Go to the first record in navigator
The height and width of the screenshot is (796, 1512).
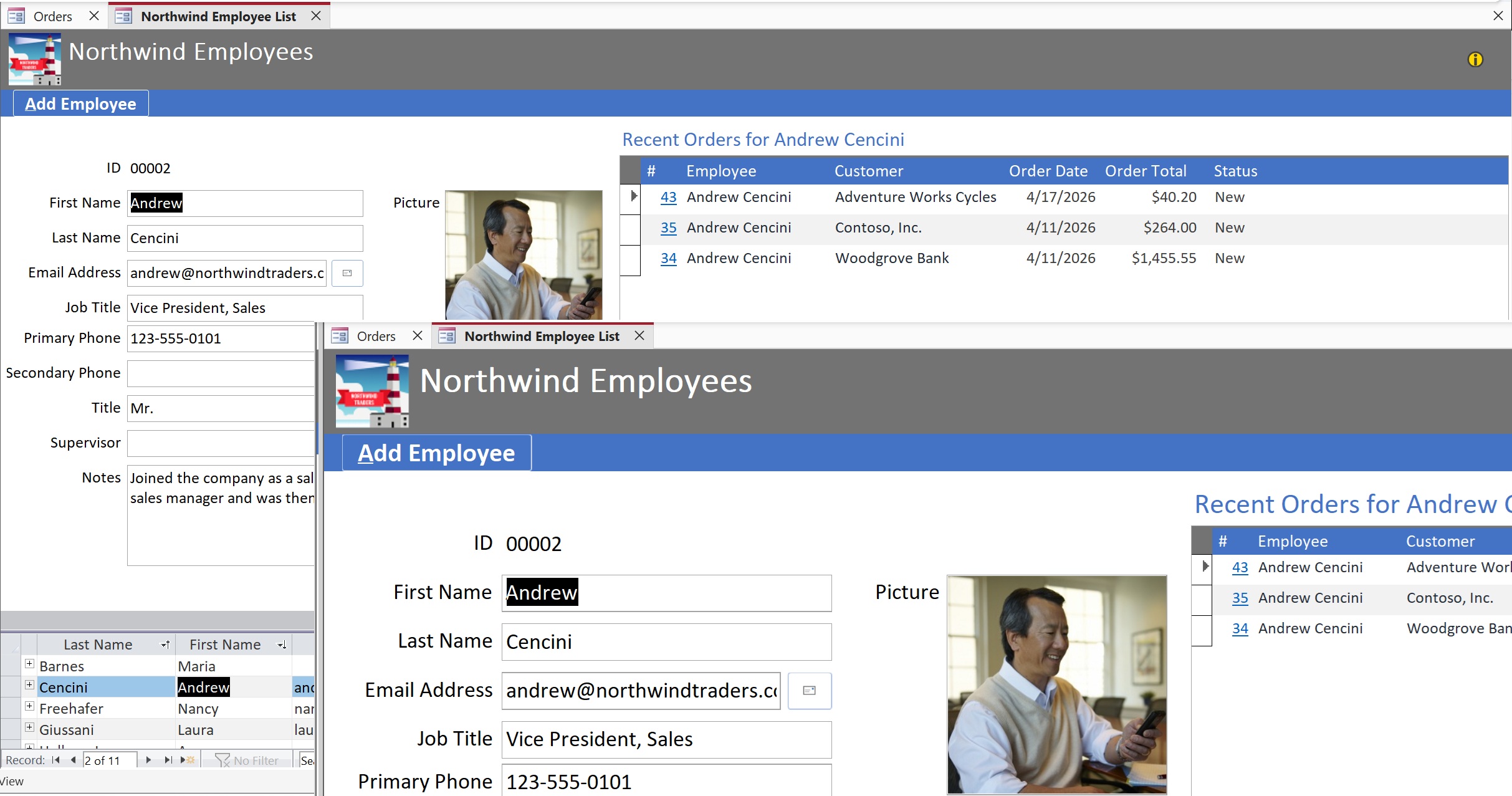tap(56, 760)
